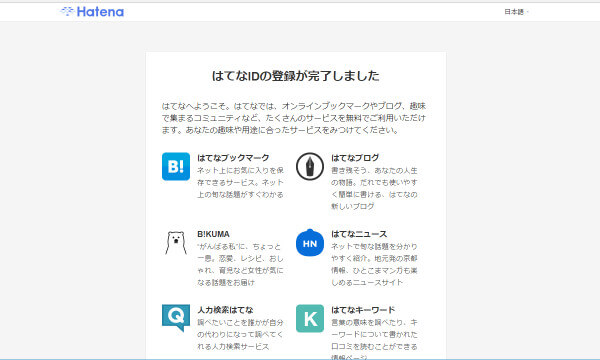Open the 人力検索はてな link
The height and width of the screenshot is (360, 600).
[225, 310]
